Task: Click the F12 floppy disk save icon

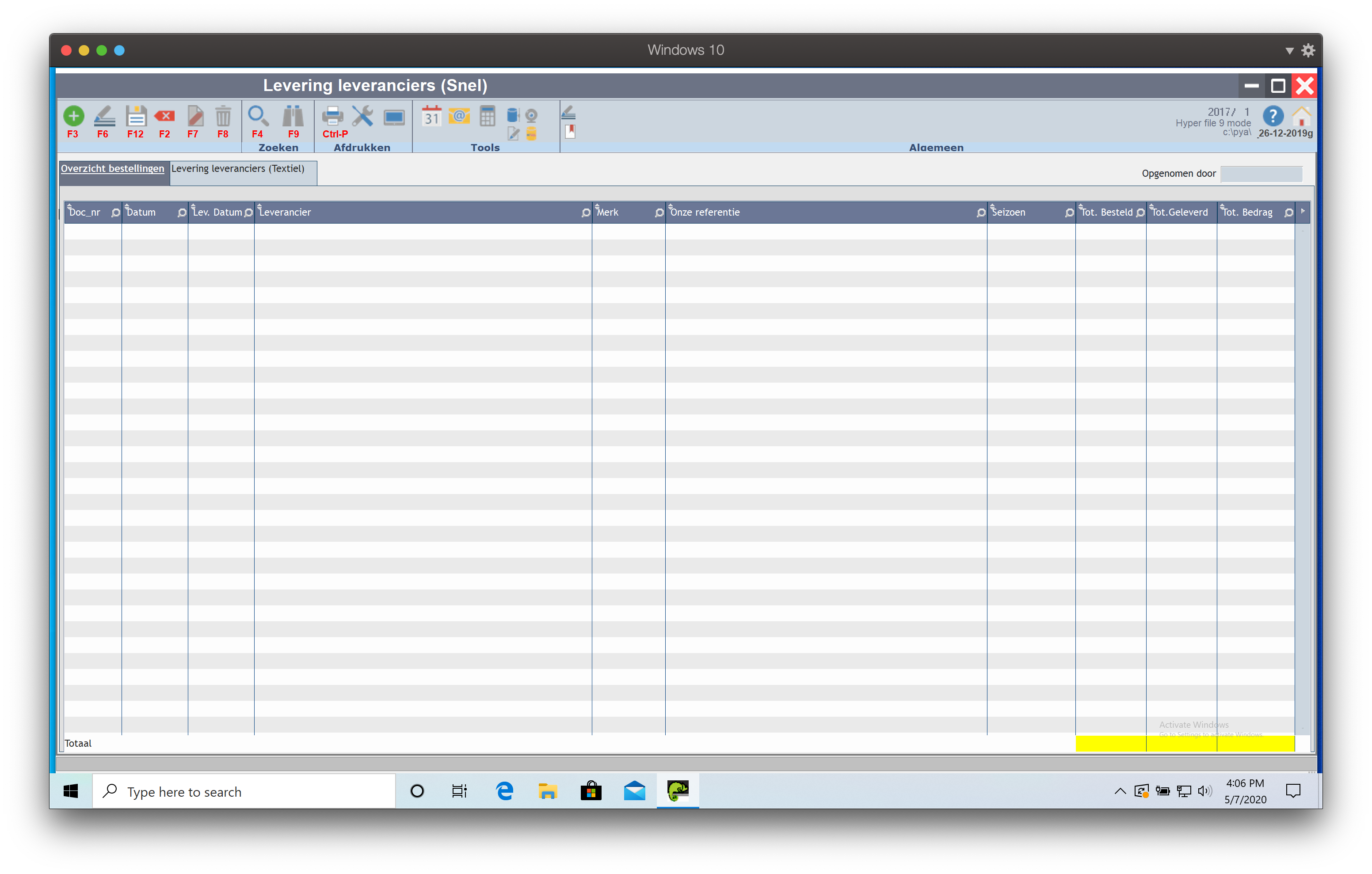Action: tap(136, 116)
